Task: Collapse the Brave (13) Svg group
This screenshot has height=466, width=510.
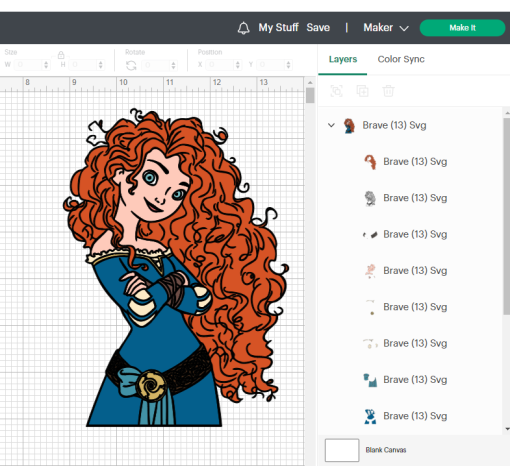Action: pyautogui.click(x=331, y=125)
